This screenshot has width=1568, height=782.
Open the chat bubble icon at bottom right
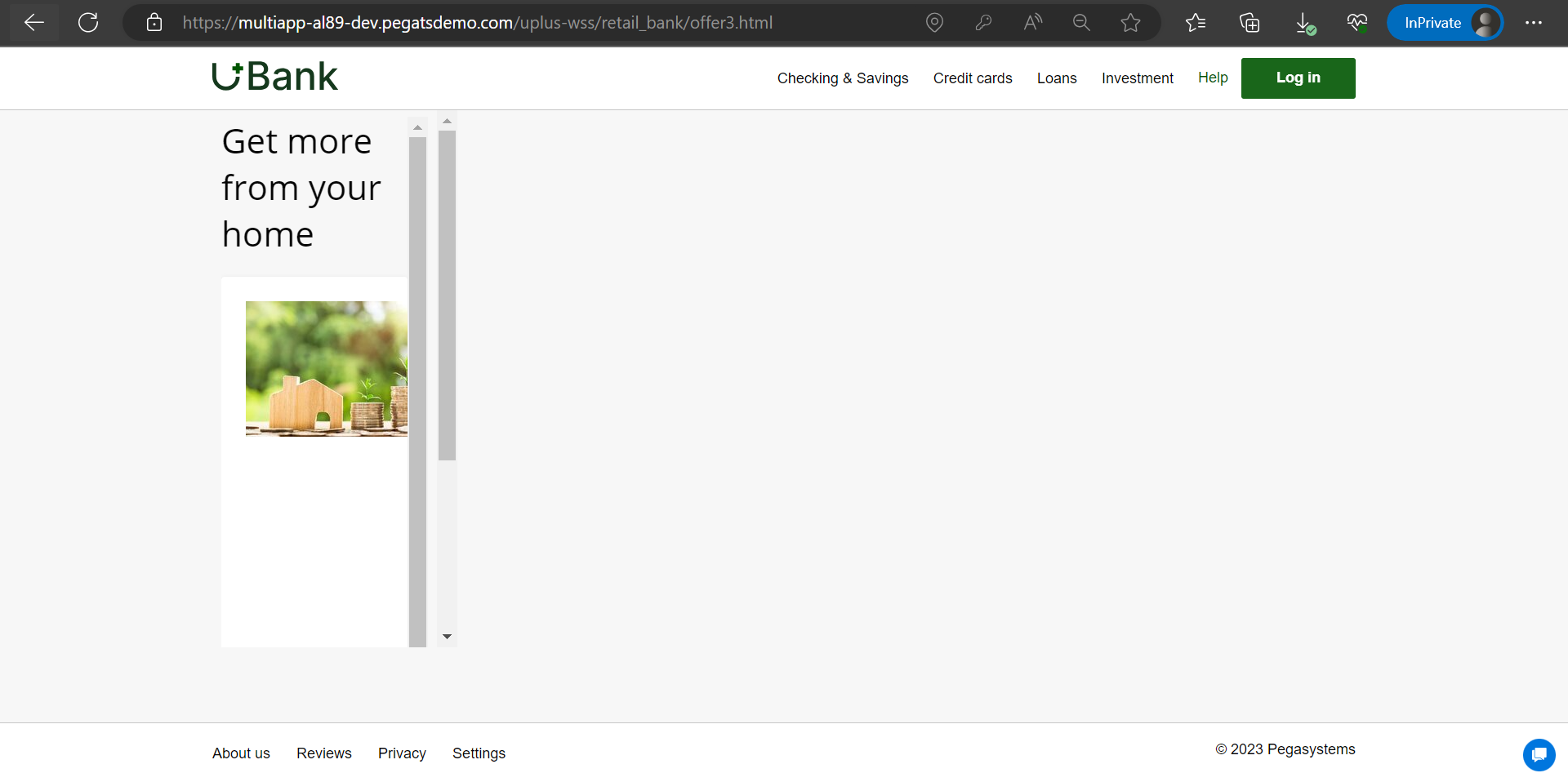[1539, 755]
